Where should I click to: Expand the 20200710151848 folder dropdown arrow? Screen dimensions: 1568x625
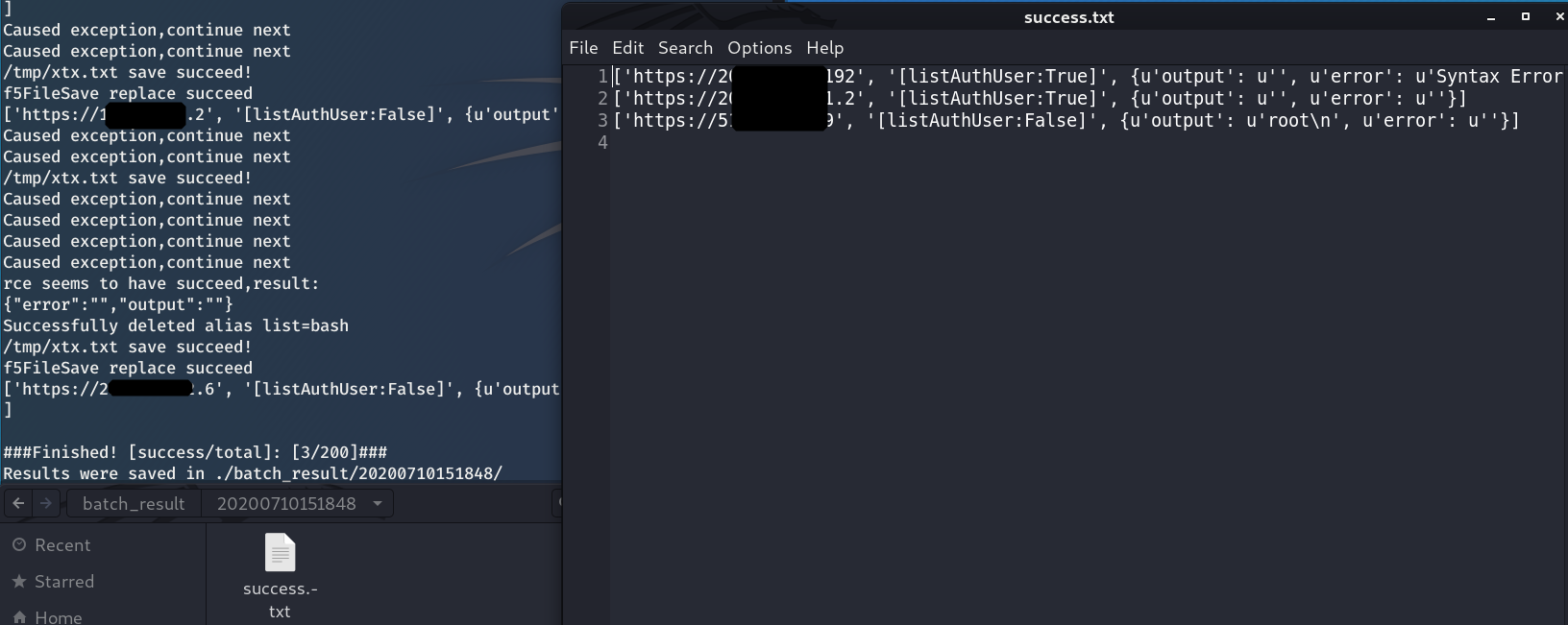coord(378,504)
